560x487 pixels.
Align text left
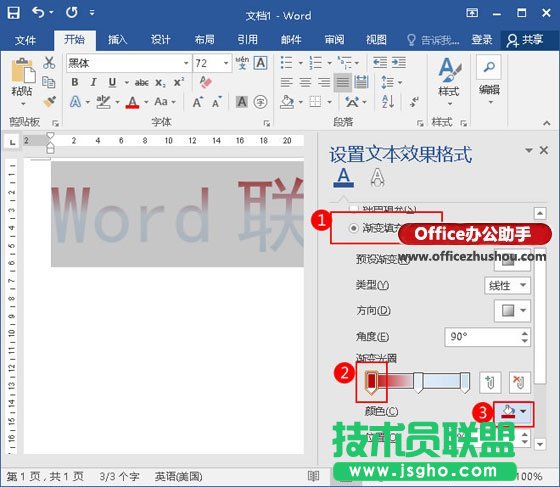286,82
